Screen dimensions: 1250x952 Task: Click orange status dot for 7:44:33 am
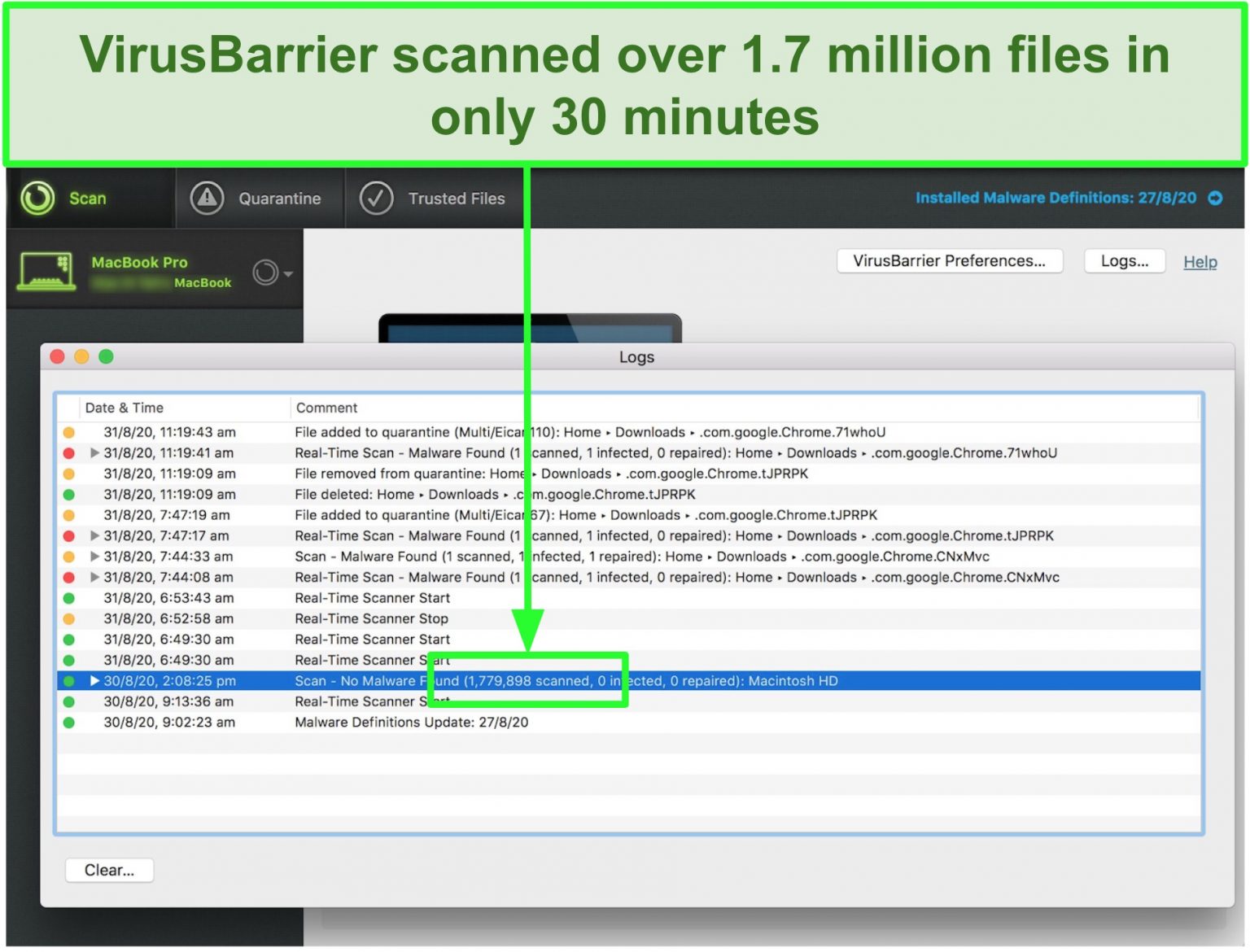pos(69,557)
